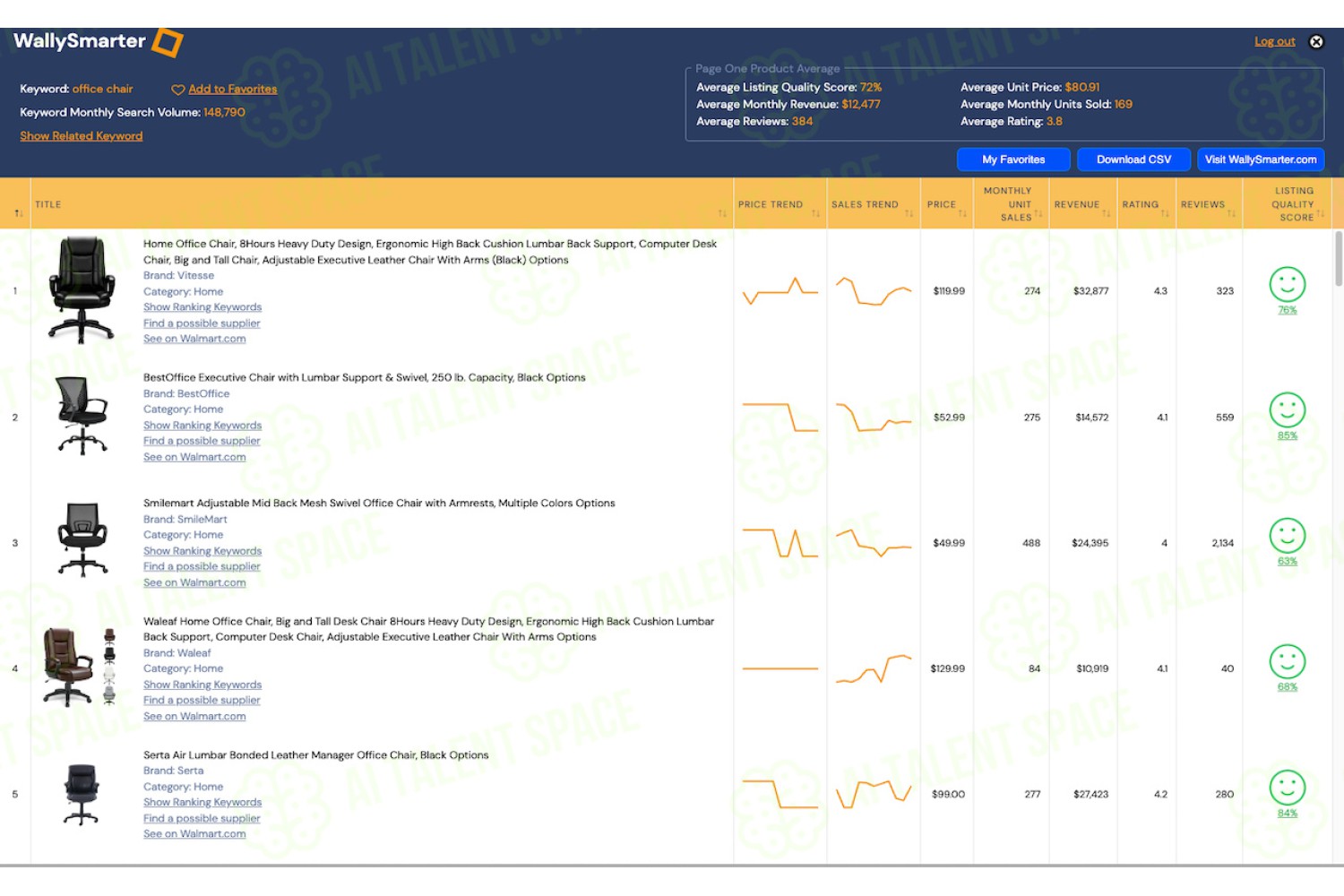
Task: Sort table by Rating column
Action: coord(1165,213)
